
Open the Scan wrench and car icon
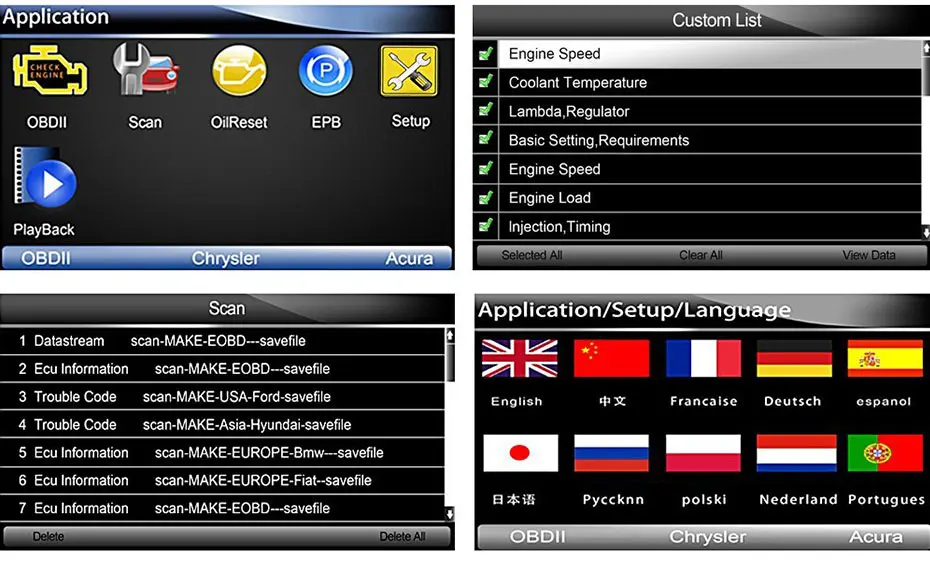146,69
